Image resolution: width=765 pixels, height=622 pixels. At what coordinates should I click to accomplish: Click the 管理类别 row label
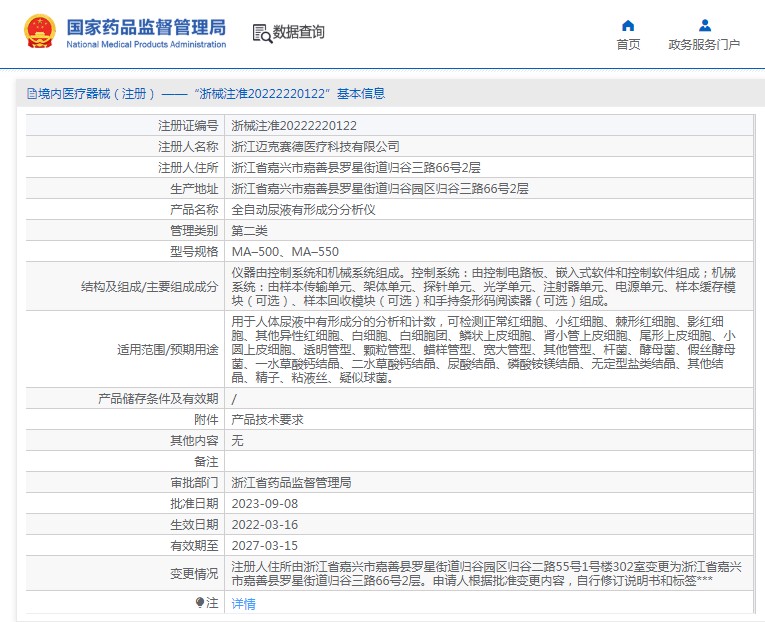tap(194, 231)
